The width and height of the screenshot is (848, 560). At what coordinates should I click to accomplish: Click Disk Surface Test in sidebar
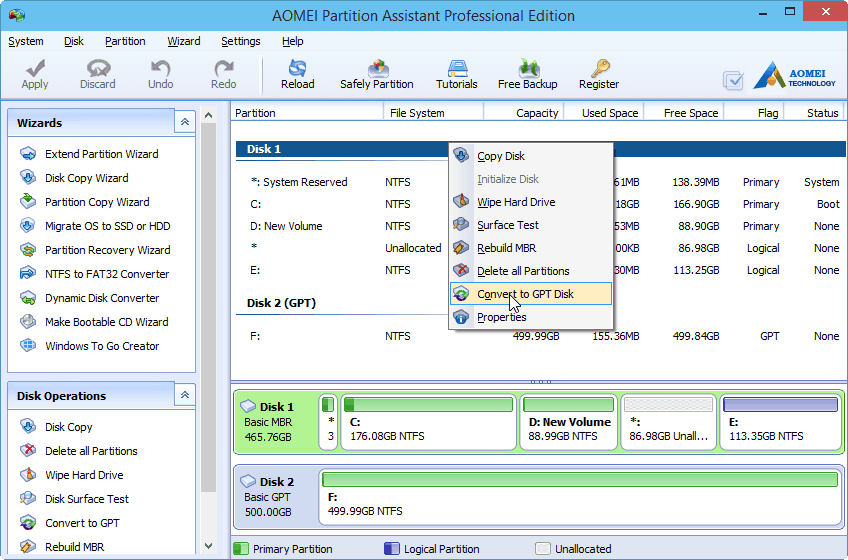[87, 499]
